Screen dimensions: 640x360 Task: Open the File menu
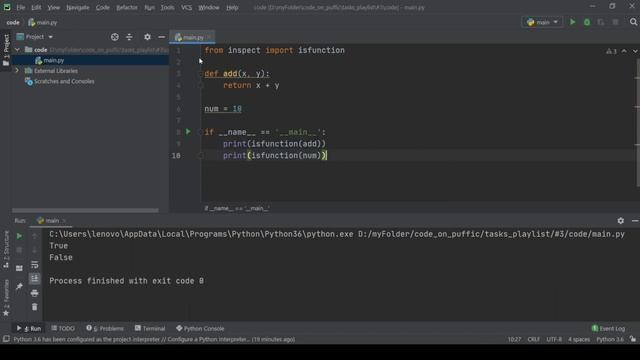point(20,7)
